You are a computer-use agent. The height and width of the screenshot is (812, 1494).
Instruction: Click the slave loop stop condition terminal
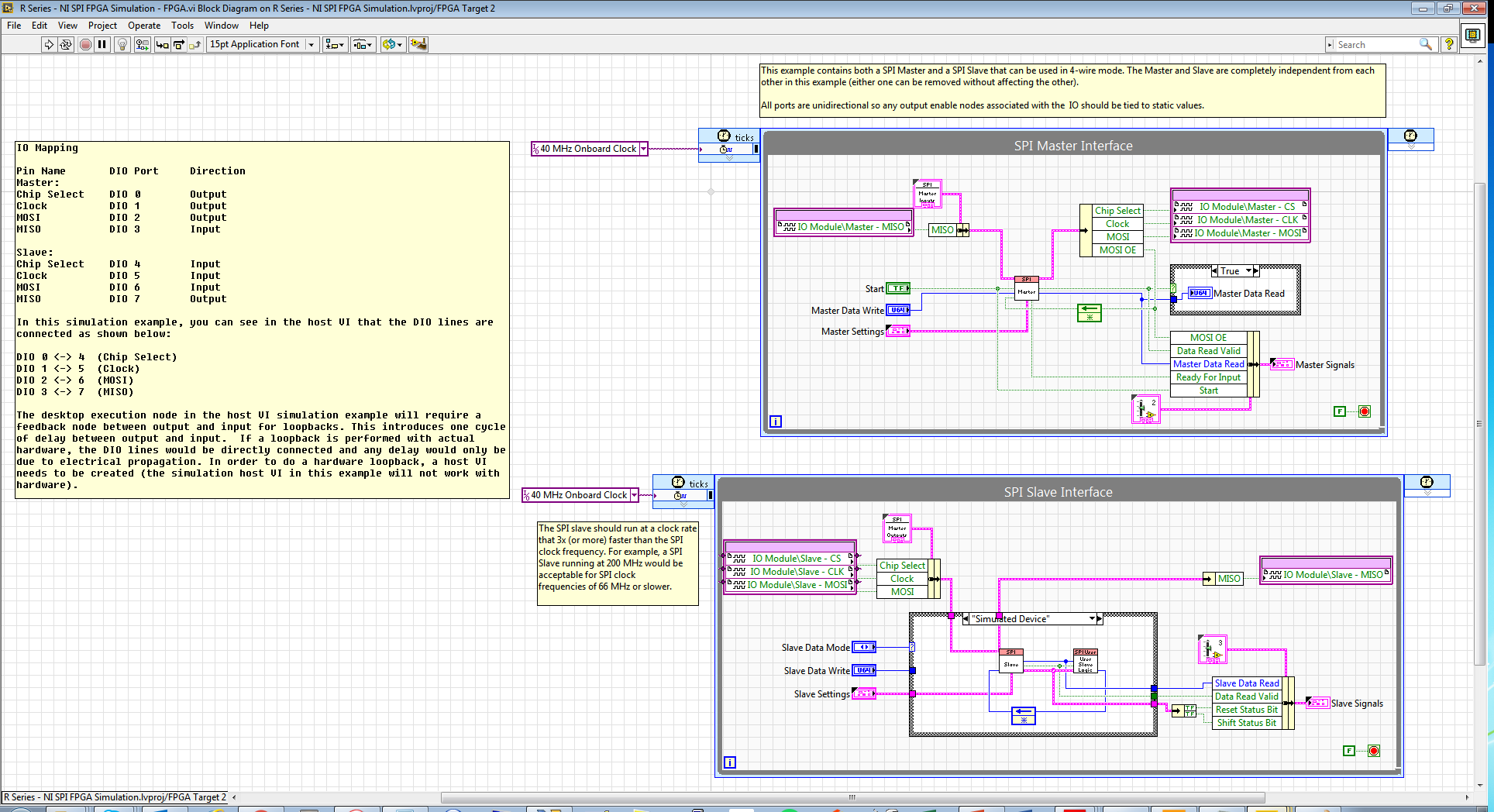[1374, 751]
